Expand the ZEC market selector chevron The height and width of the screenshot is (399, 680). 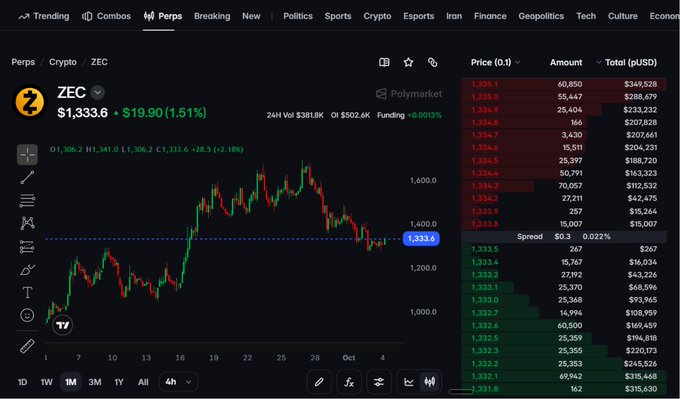pos(98,92)
